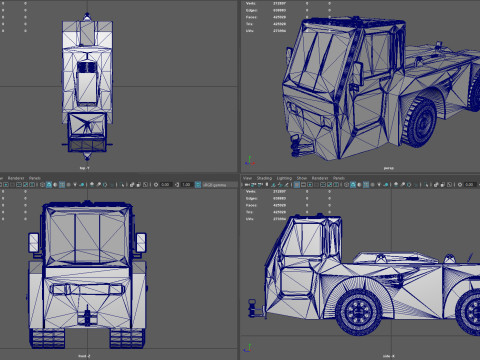Click X-Ray Active Components in side panel toolbar
Image resolution: width=480 pixels, height=360 pixels.
[x=443, y=185]
